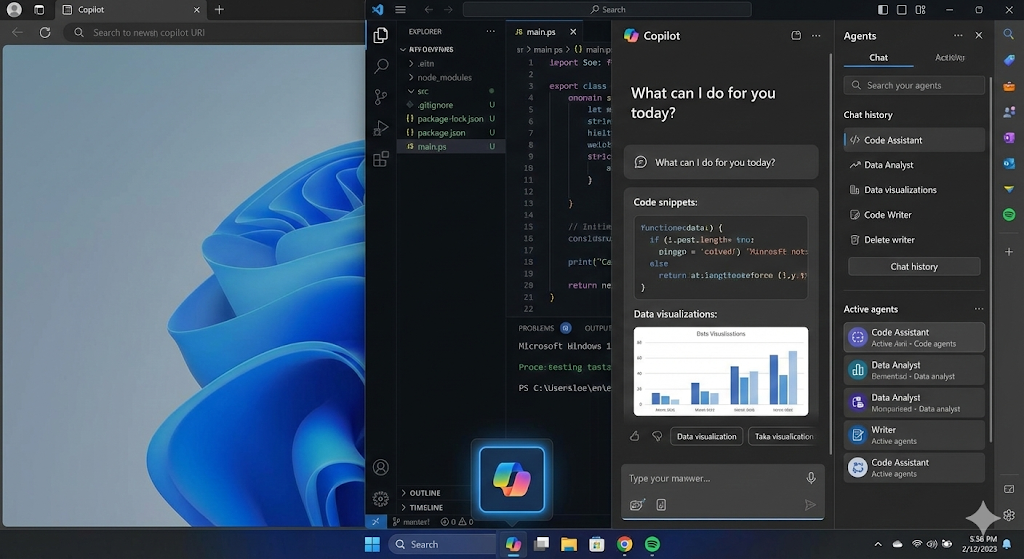The height and width of the screenshot is (559, 1024).
Task: Select Writer in active agents
Action: [914, 435]
